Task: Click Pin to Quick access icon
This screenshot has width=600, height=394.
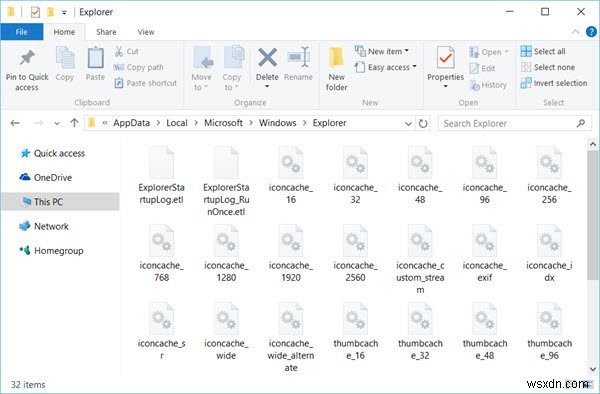Action: (27, 58)
